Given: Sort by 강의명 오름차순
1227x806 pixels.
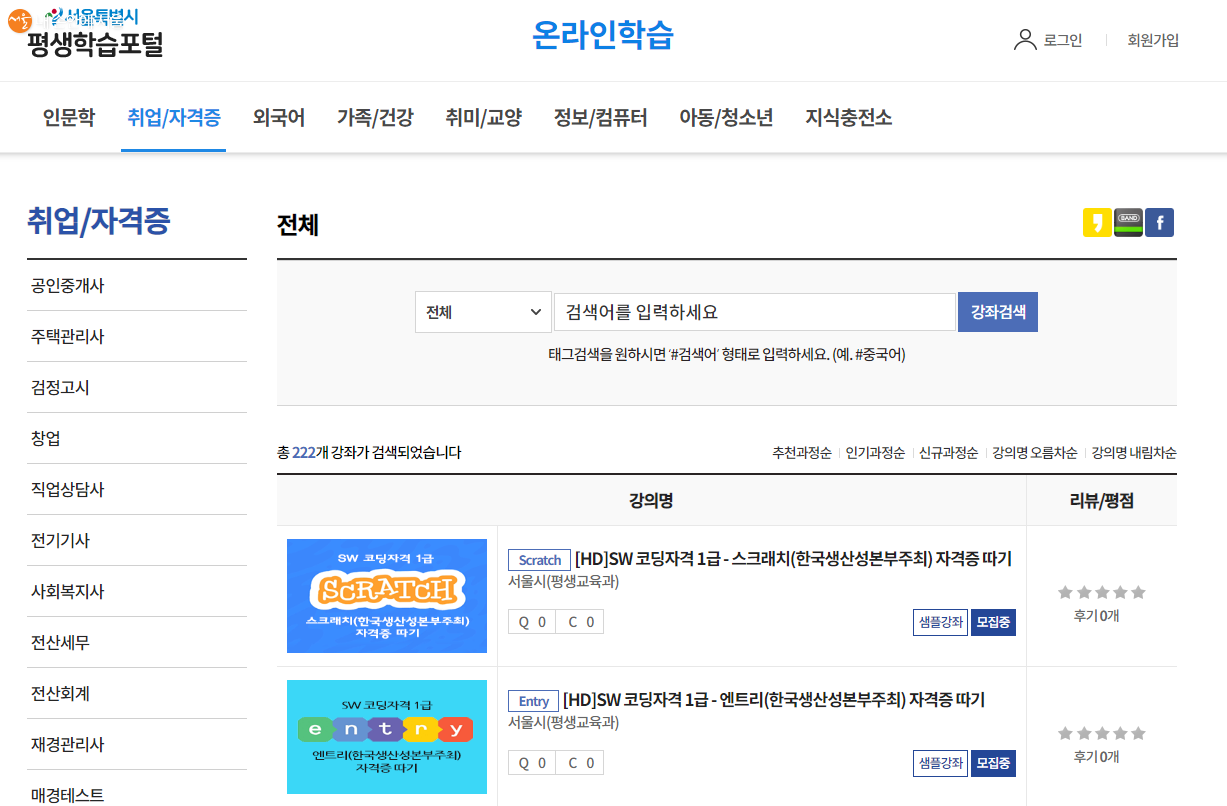Looking at the screenshot, I should click(x=1034, y=453).
